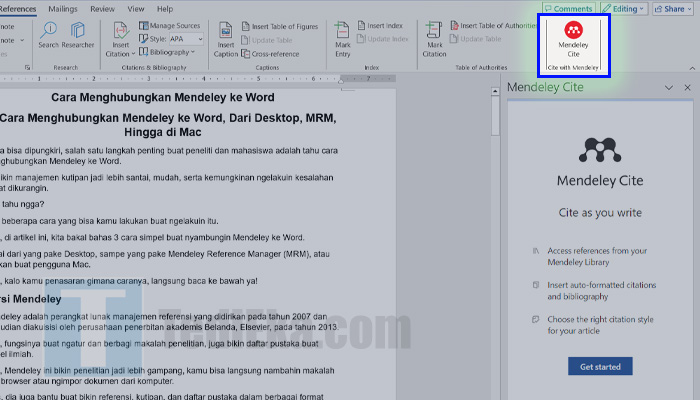The height and width of the screenshot is (400, 700).
Task: Open the Mendeley Cite ribbon button
Action: (x=573, y=39)
